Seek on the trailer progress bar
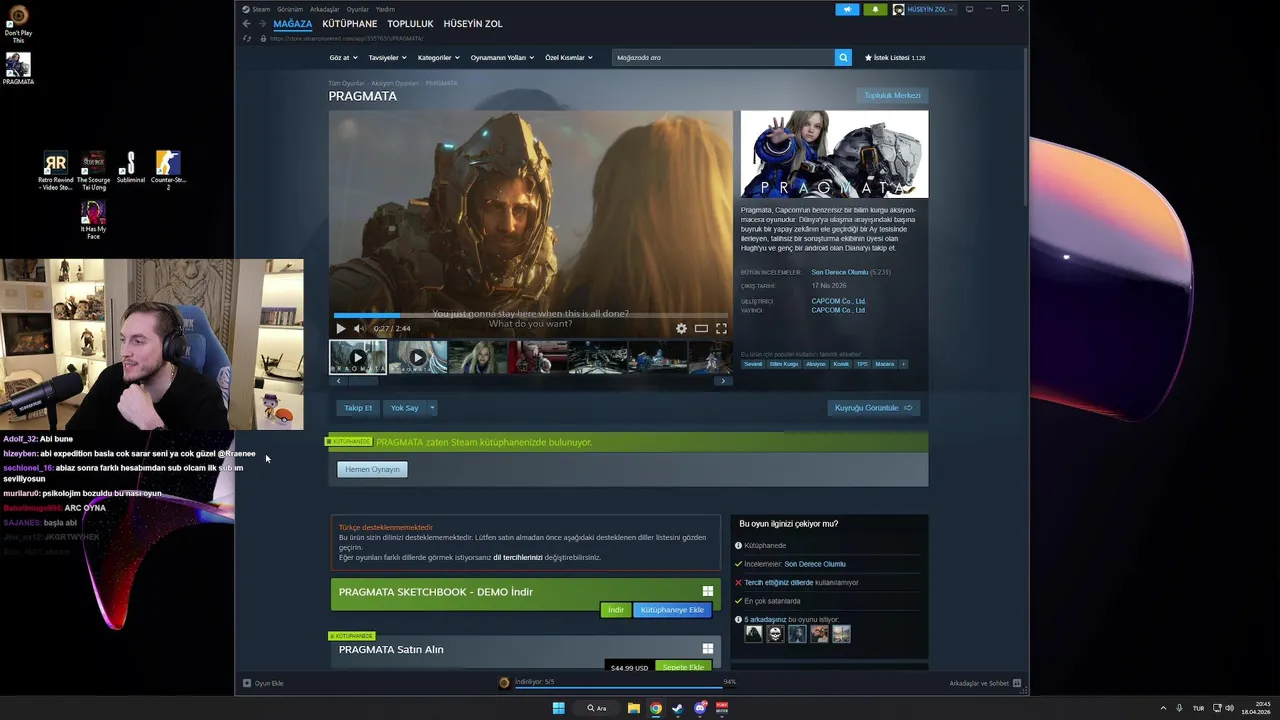 [531, 315]
